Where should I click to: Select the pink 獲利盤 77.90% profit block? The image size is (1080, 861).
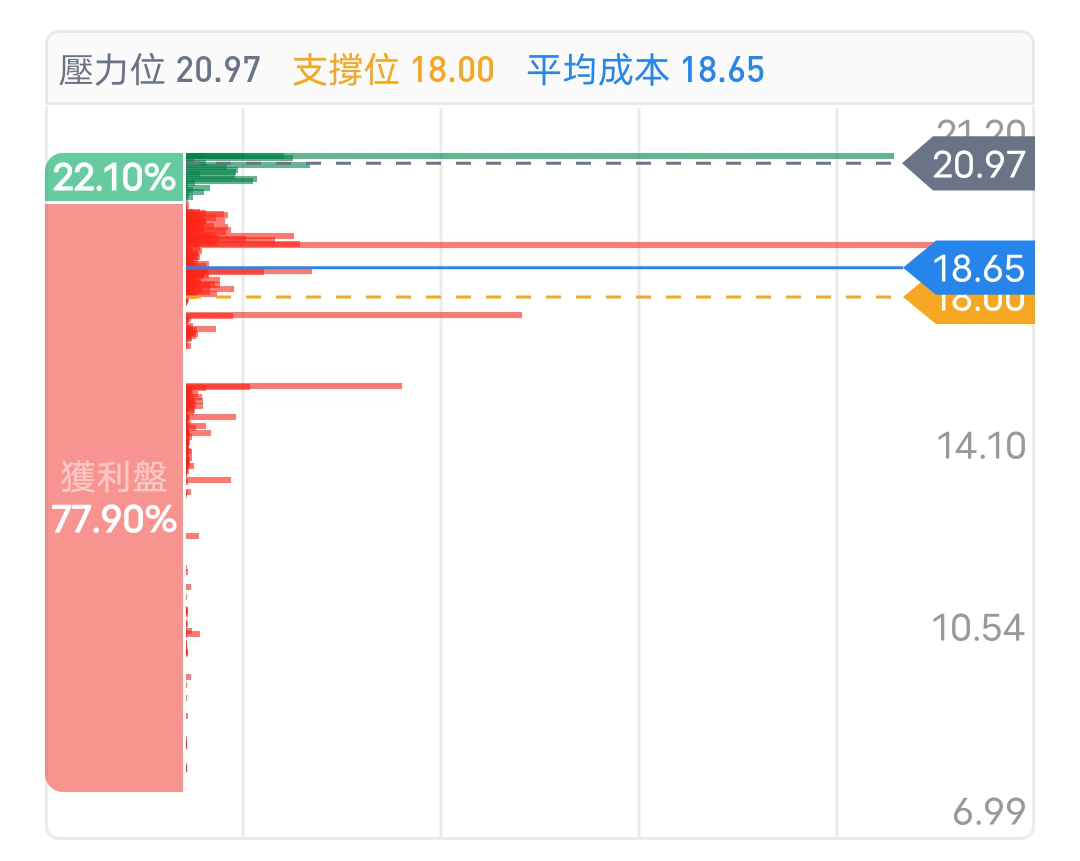pyautogui.click(x=114, y=498)
